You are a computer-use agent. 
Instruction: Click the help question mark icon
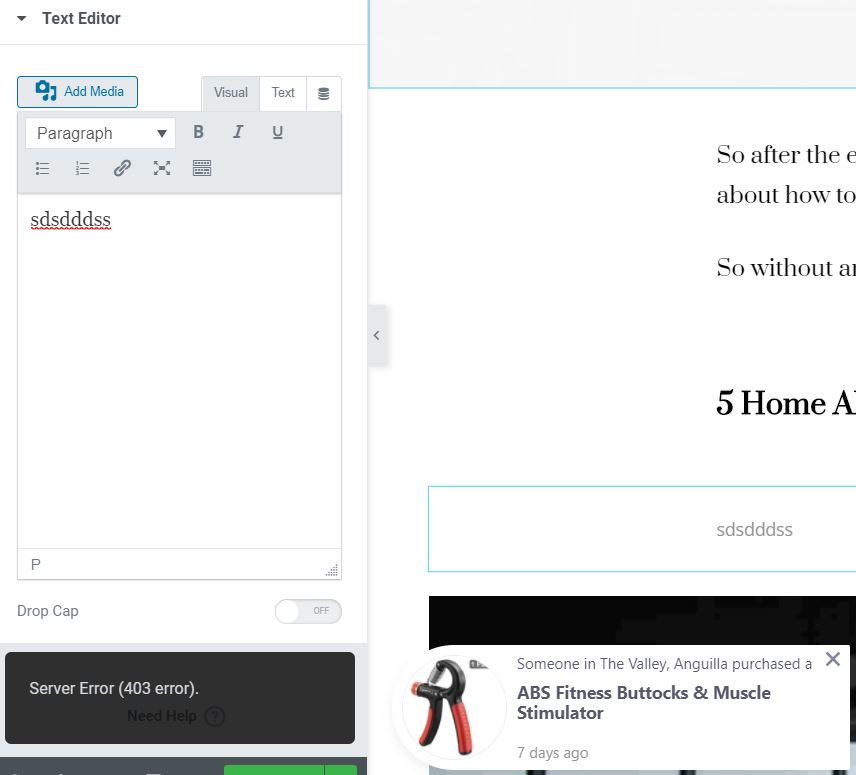215,716
